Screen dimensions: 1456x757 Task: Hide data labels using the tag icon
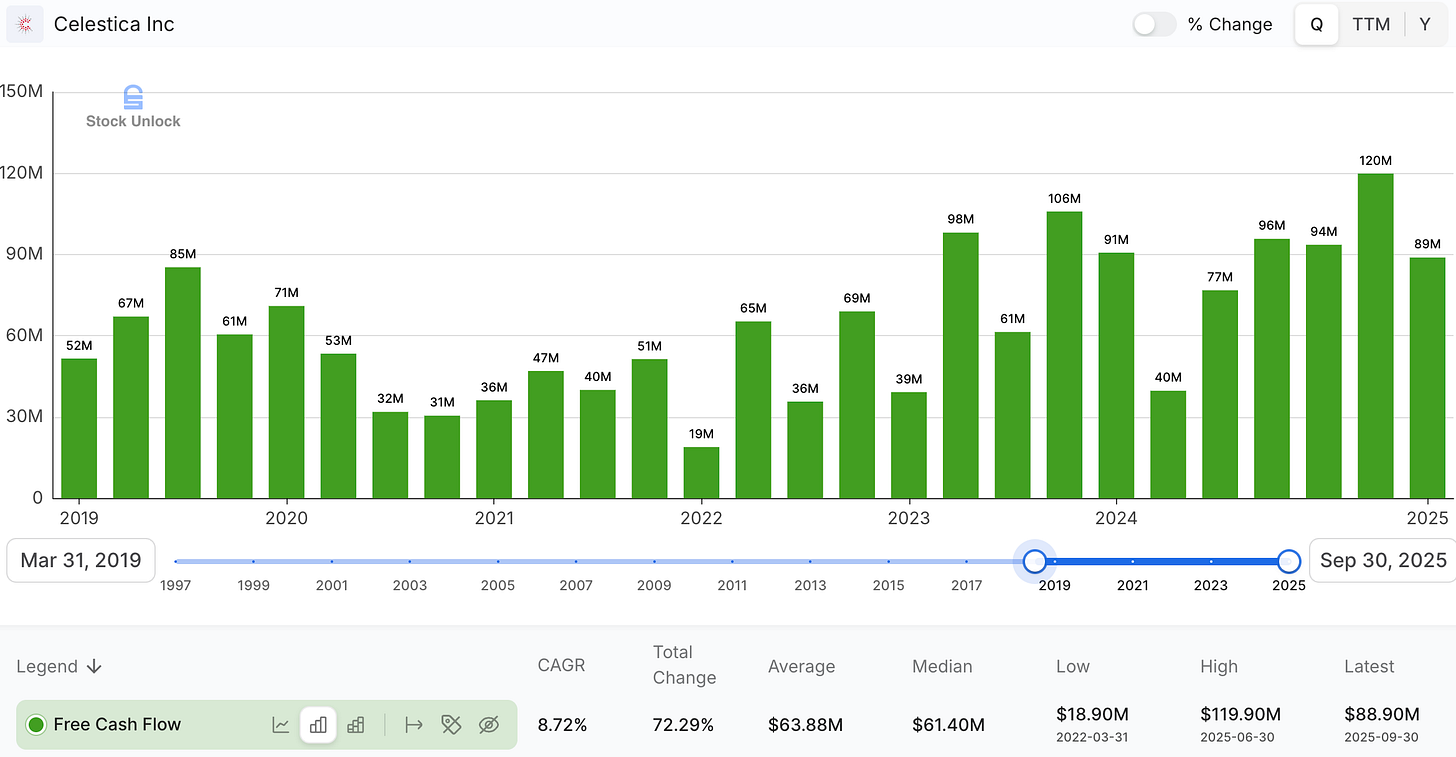[451, 725]
